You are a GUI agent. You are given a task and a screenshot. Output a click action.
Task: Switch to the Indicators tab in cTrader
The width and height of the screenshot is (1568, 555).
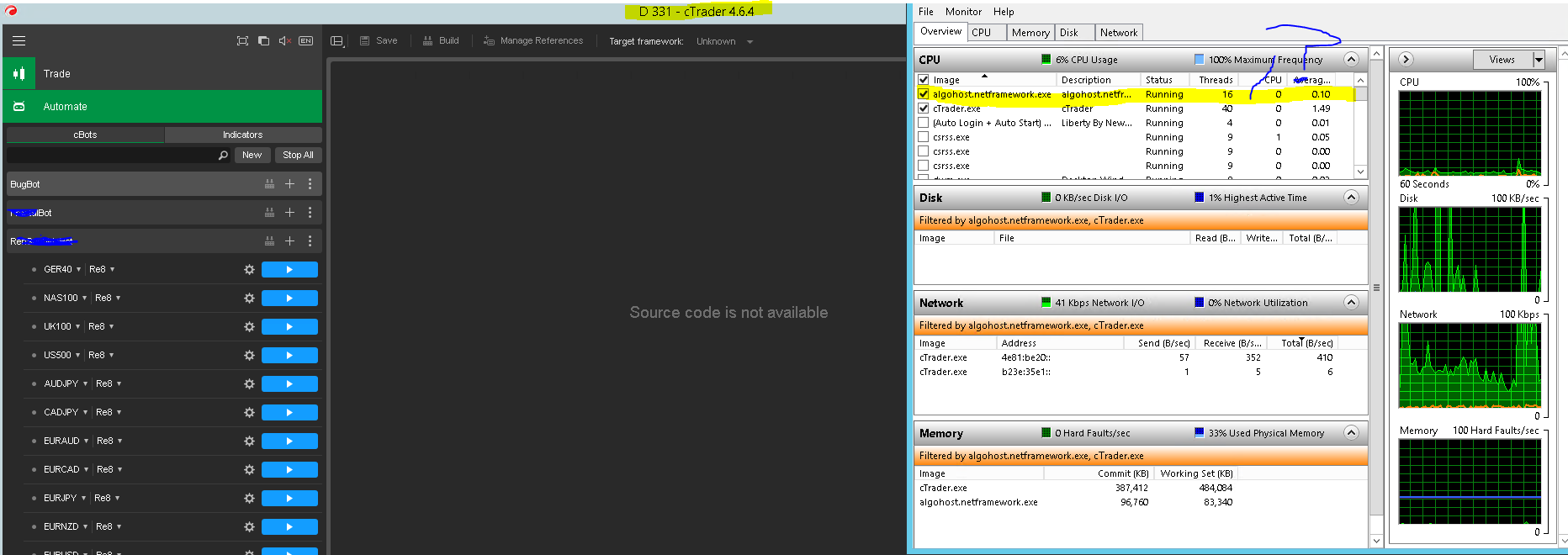(x=243, y=135)
